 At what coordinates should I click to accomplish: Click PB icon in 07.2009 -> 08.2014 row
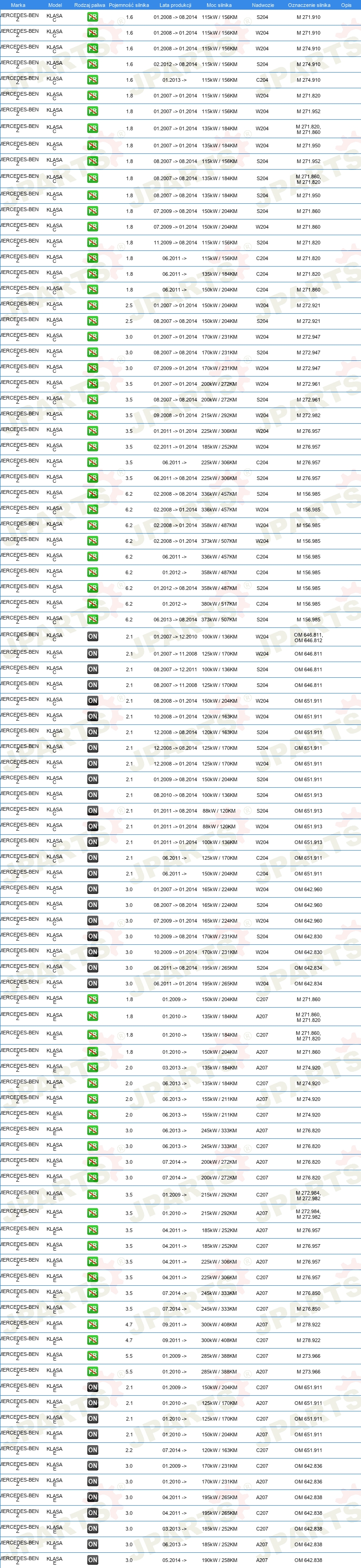(x=92, y=211)
